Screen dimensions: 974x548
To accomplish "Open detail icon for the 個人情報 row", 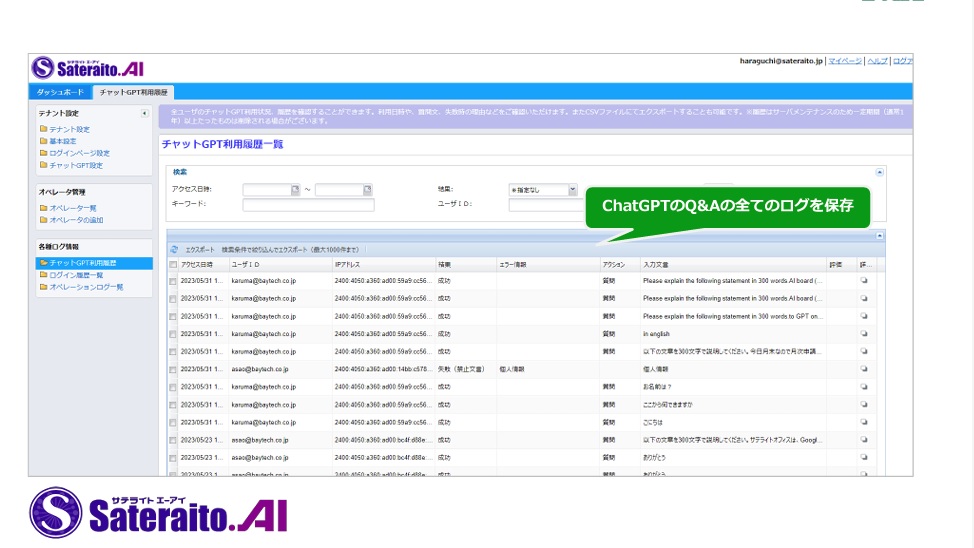I will pyautogui.click(x=863, y=369).
